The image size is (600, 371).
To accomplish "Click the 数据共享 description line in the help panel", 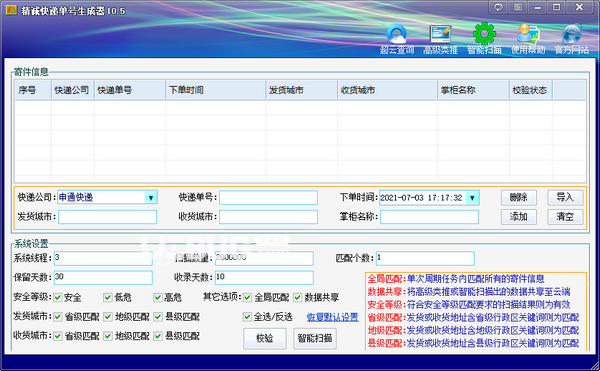I will 469,292.
